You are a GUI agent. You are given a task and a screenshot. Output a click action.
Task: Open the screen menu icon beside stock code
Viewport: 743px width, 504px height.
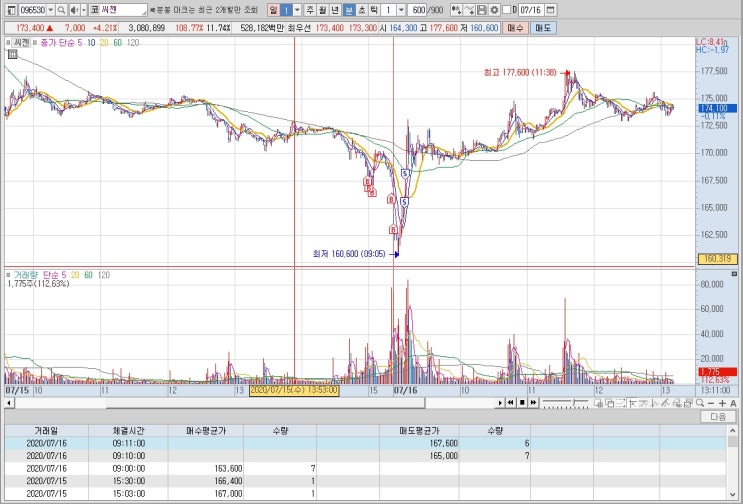click(11, 10)
